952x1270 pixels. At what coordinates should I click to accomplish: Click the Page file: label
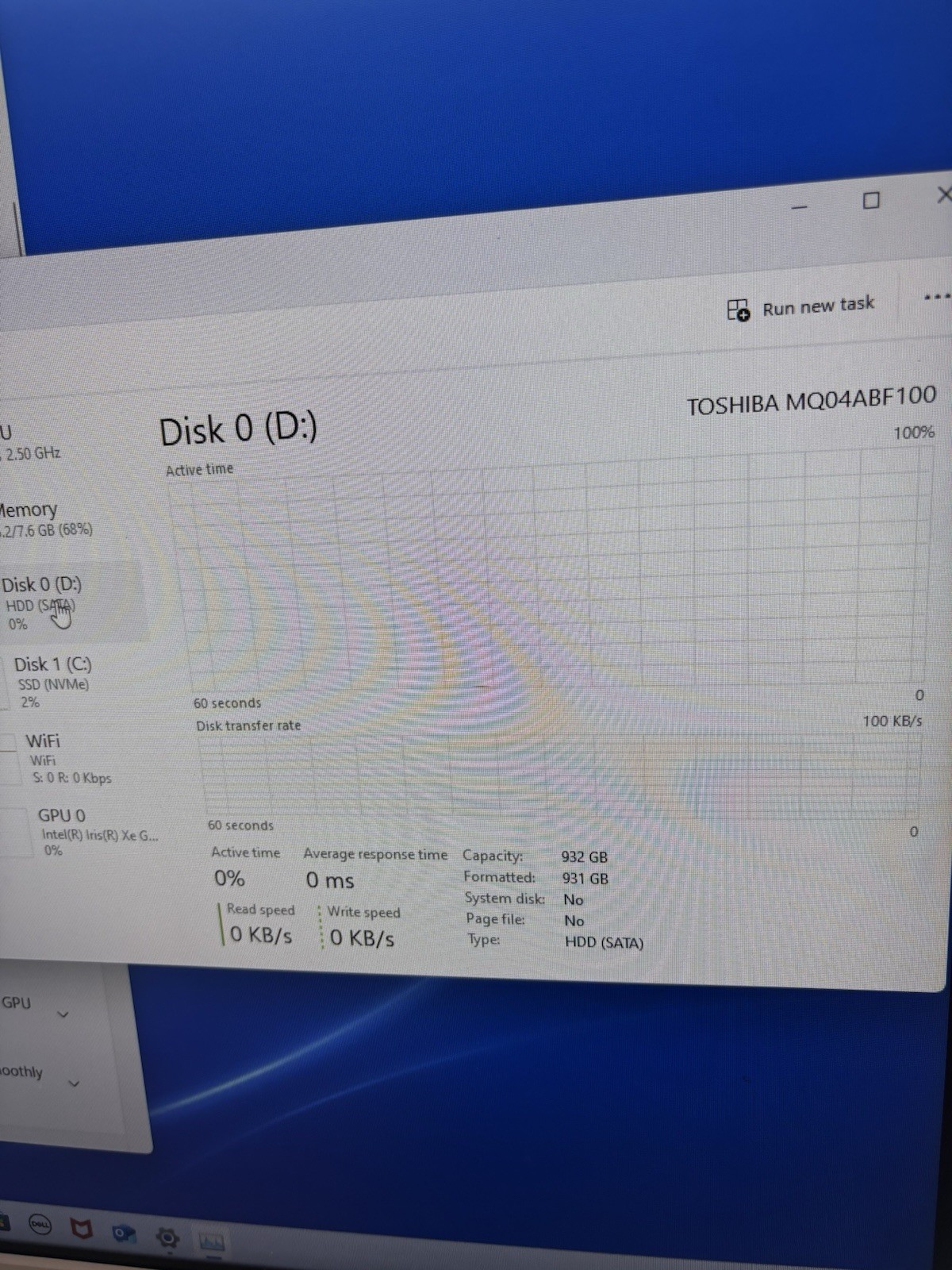[496, 919]
